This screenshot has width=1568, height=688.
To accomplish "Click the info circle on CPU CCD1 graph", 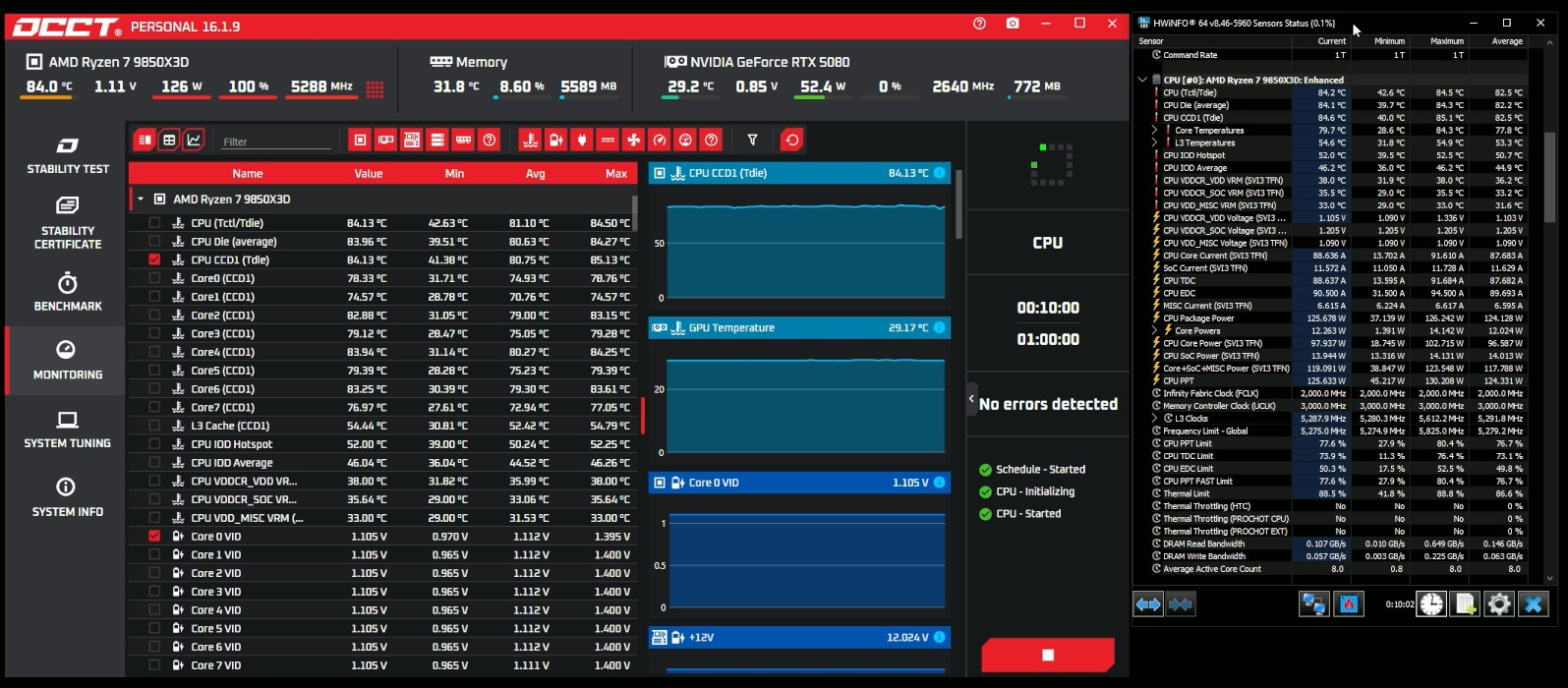I will (x=939, y=173).
